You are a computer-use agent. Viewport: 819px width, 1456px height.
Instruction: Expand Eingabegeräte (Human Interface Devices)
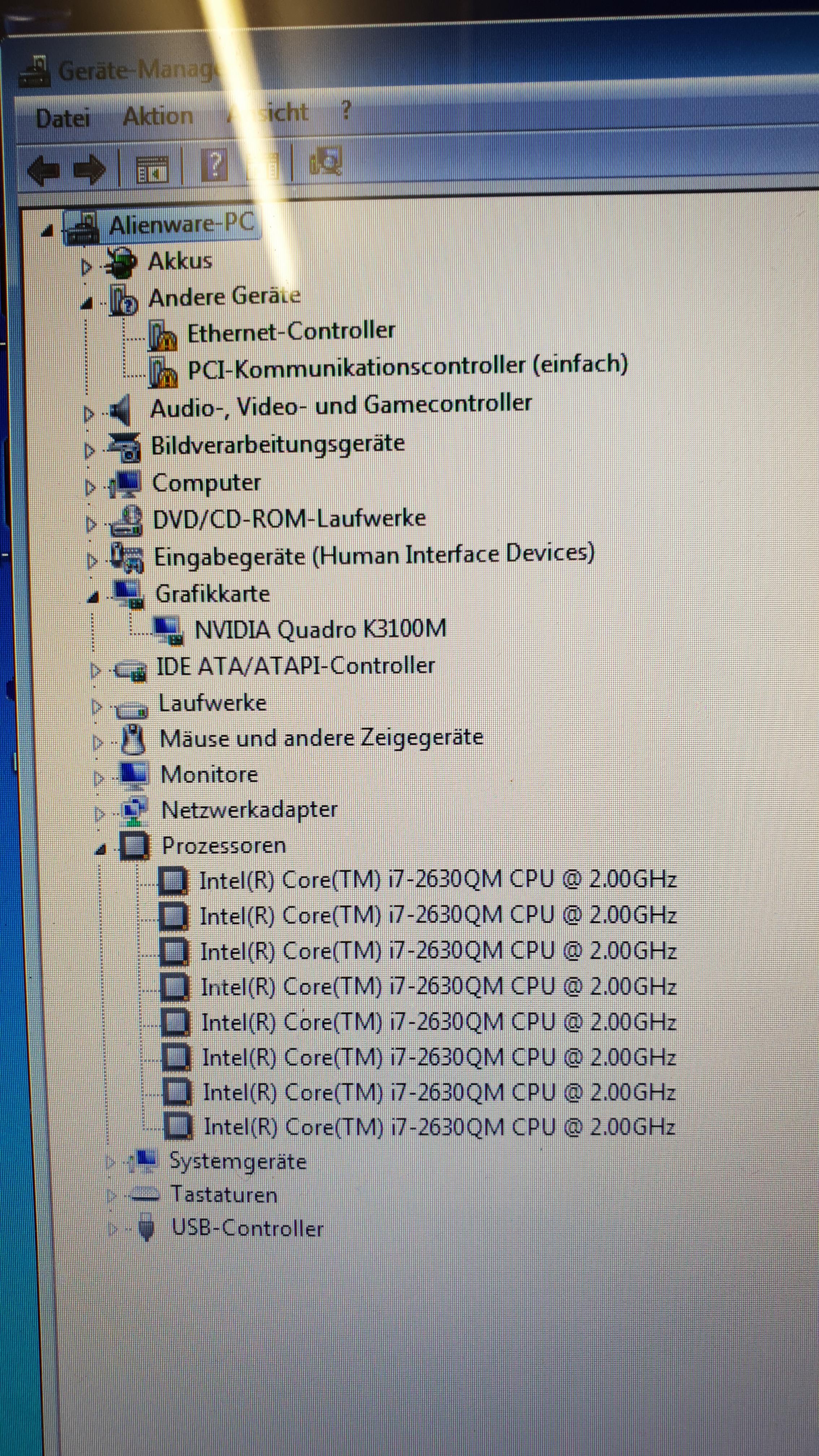(x=92, y=561)
